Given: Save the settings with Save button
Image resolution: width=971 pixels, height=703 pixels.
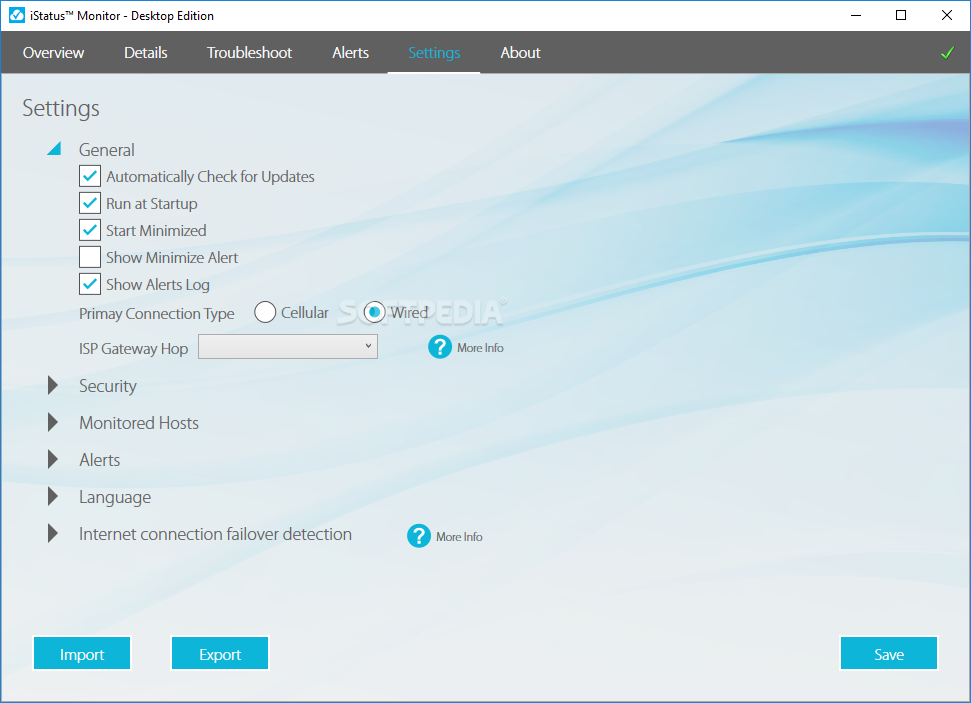Looking at the screenshot, I should 889,653.
